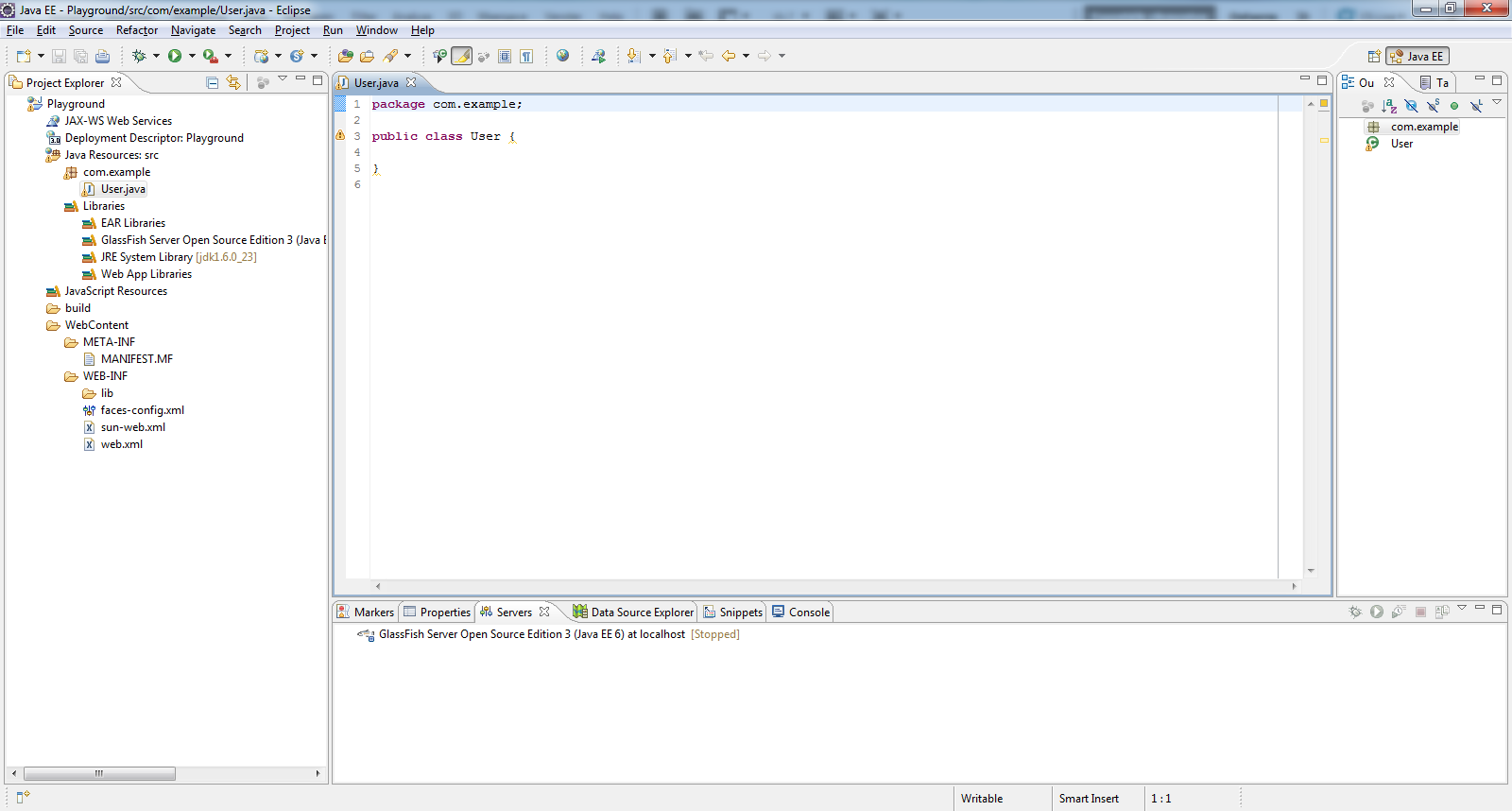This screenshot has height=811, width=1512.
Task: Start the server with the Servers view play icon
Action: (x=1377, y=612)
